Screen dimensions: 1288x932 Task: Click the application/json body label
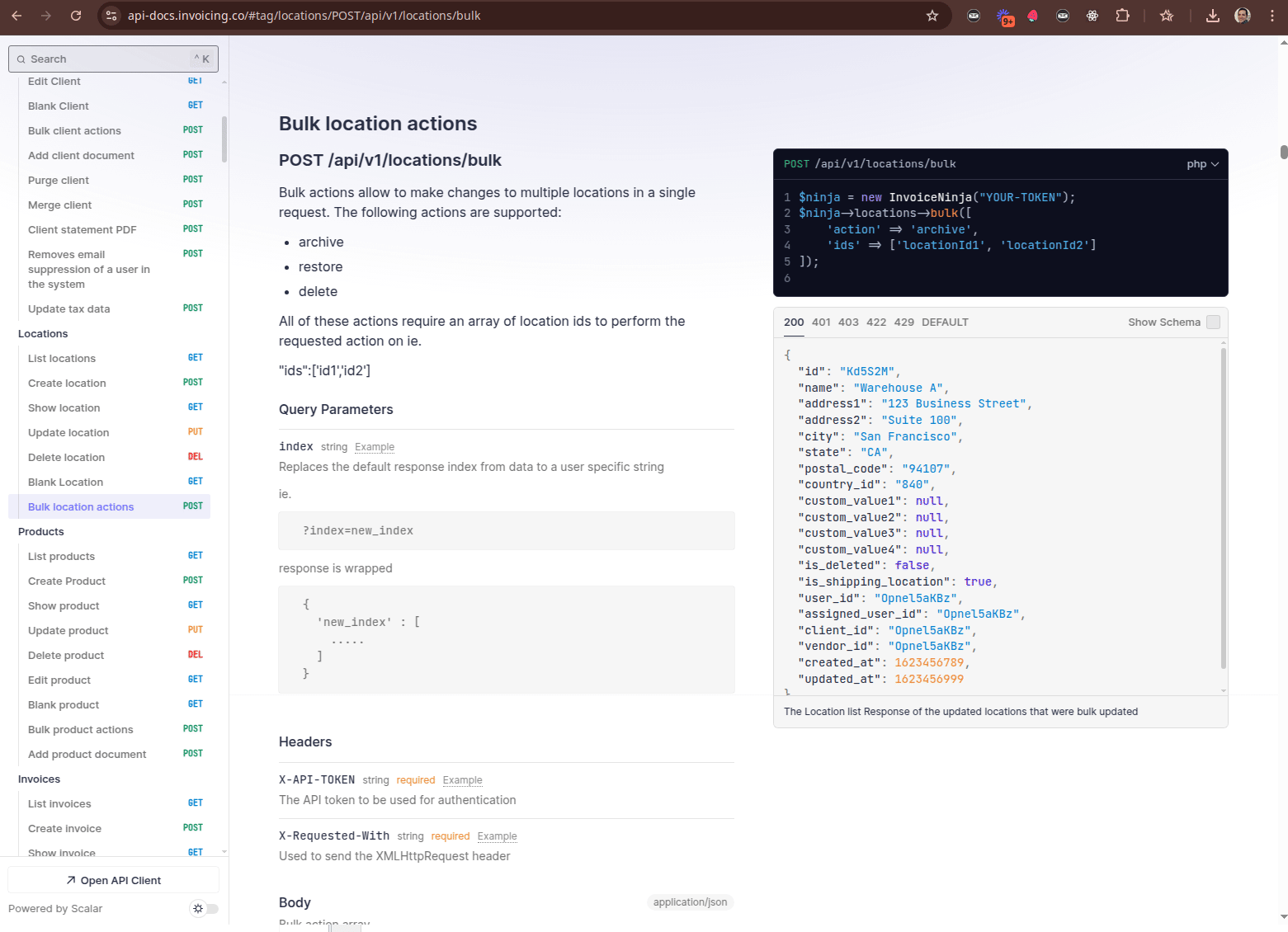tap(691, 902)
